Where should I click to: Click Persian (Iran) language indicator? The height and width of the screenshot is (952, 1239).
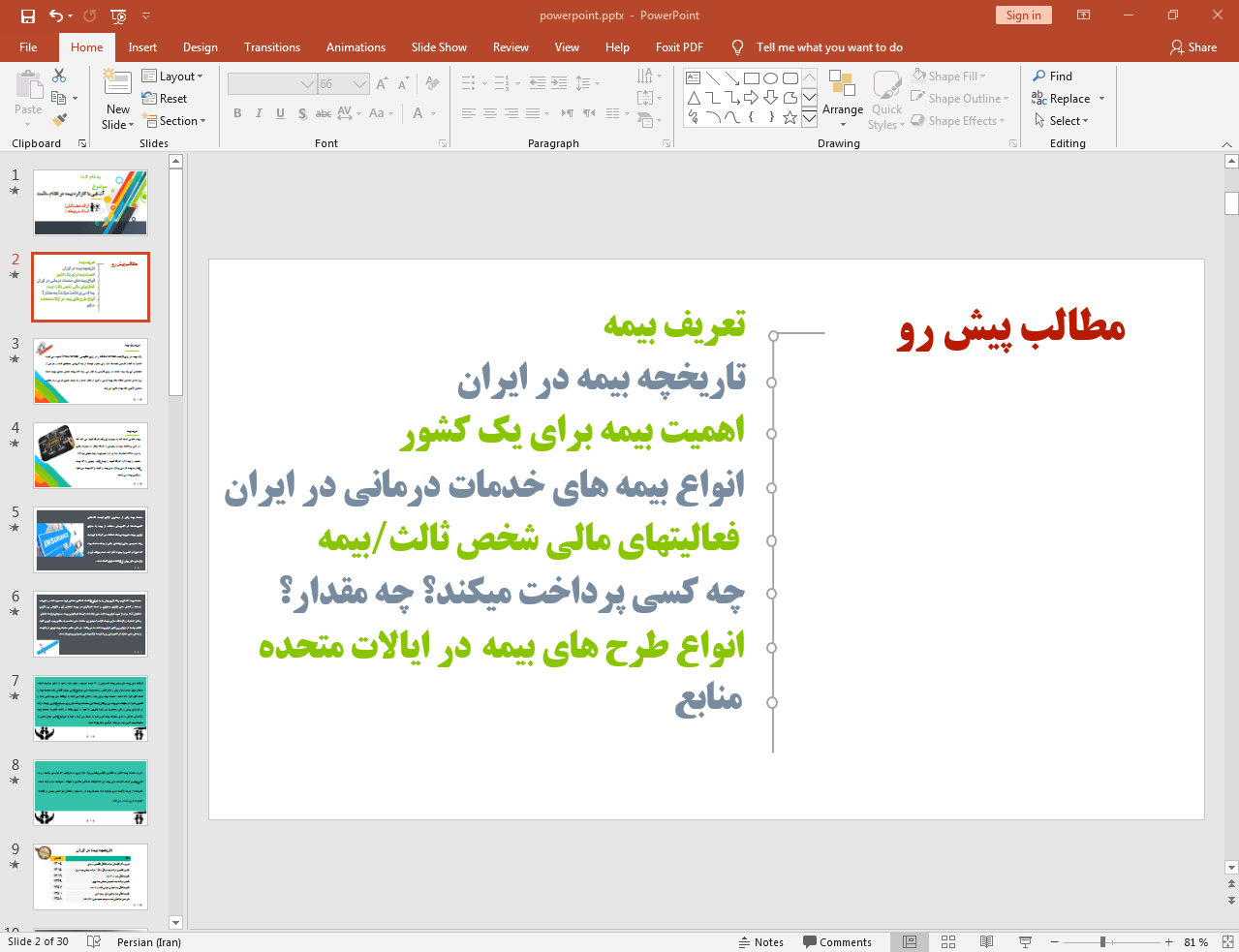(x=148, y=941)
